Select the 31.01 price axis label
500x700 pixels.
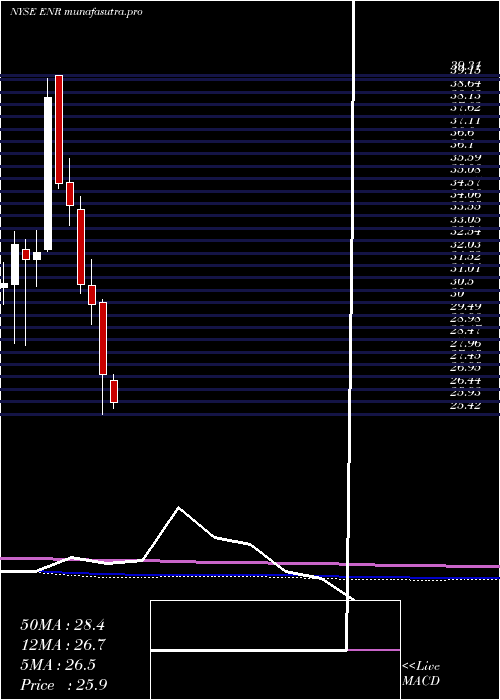pos(465,269)
